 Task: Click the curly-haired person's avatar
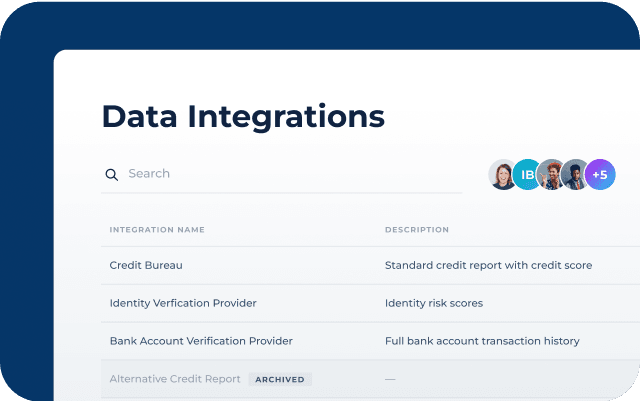tap(551, 174)
